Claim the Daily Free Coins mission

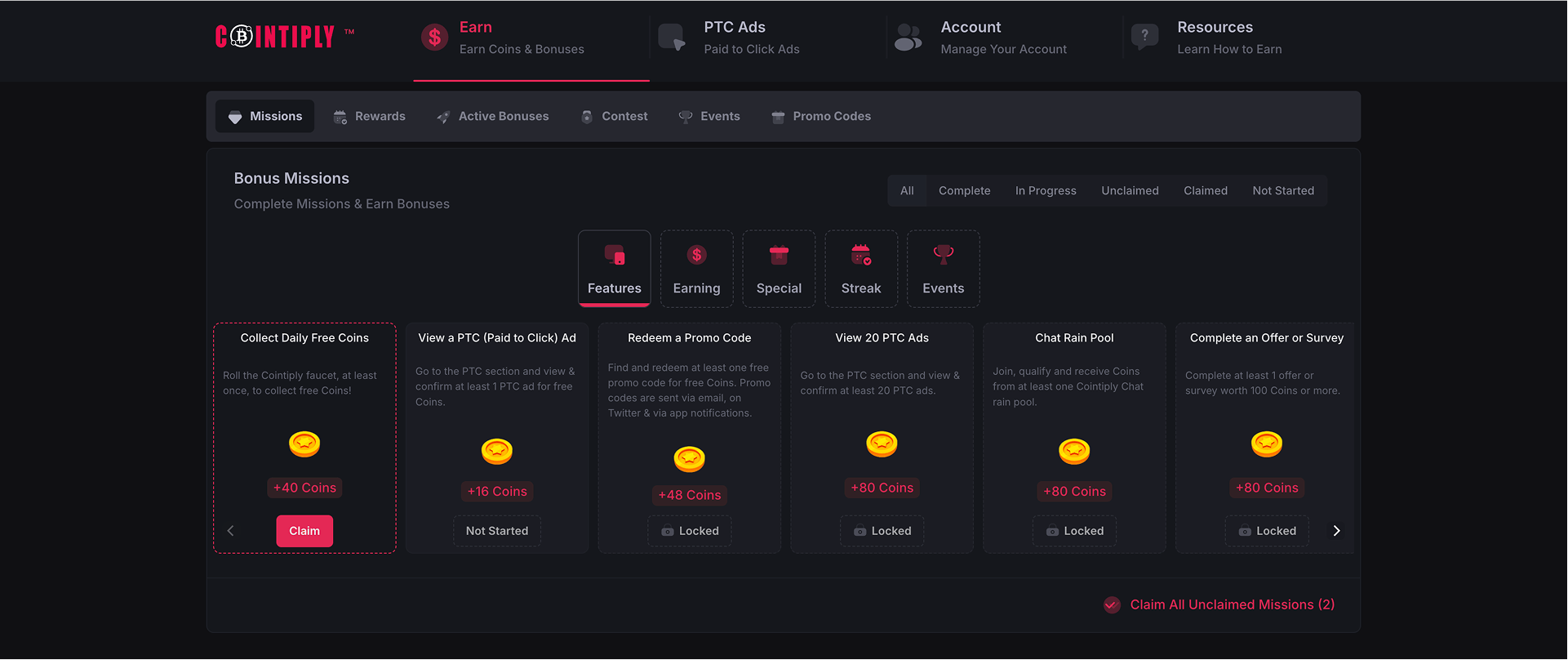click(304, 531)
